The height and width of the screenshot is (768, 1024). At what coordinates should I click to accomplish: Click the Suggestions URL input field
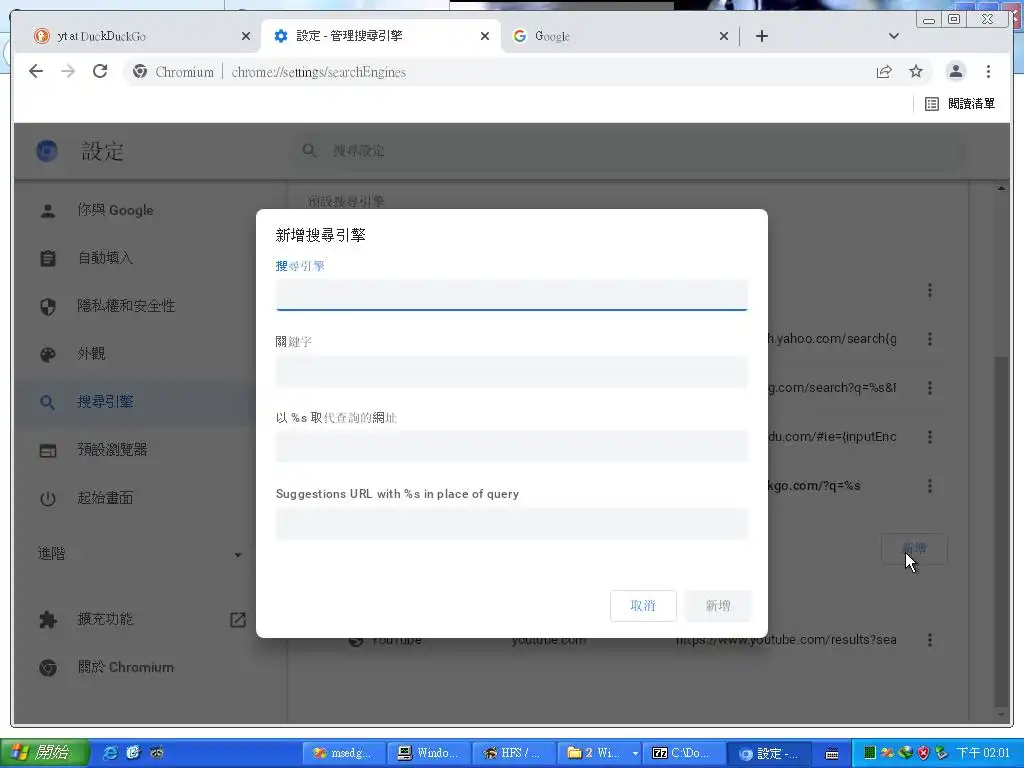[x=511, y=524]
